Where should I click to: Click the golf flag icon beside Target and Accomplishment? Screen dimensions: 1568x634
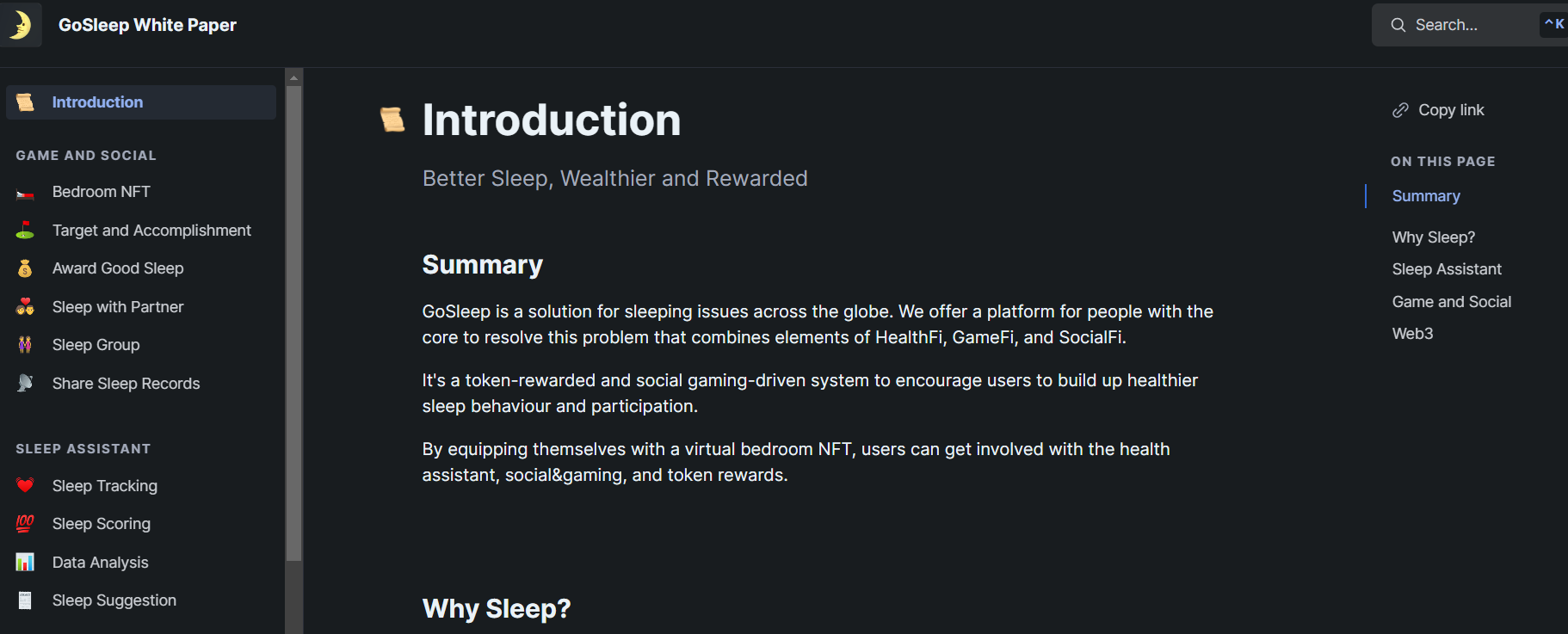pos(25,231)
